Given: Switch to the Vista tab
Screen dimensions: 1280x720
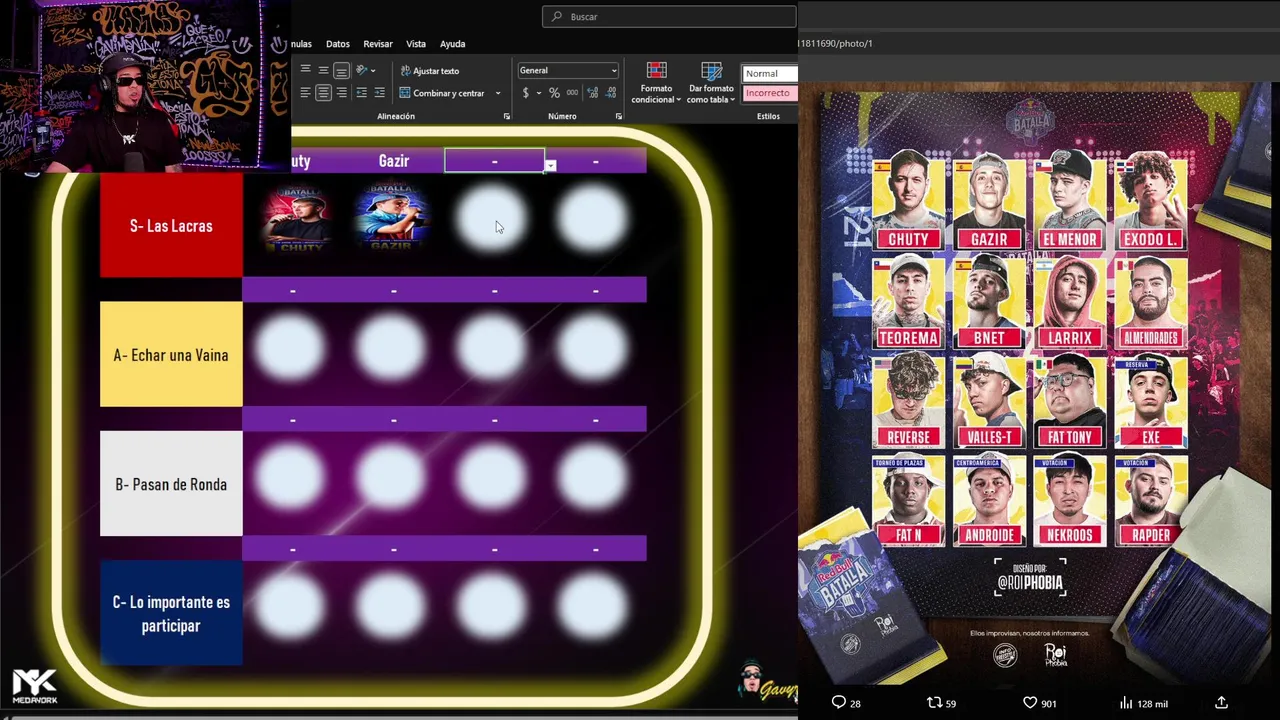Looking at the screenshot, I should (416, 44).
